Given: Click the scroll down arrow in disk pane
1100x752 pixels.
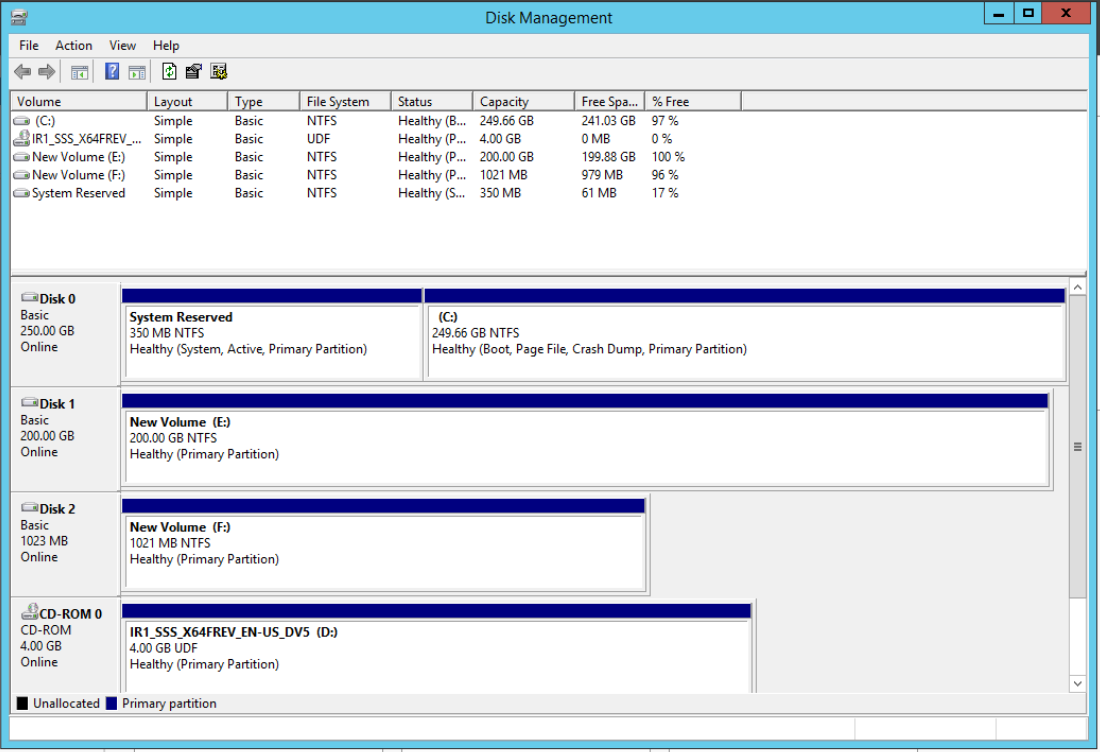Looking at the screenshot, I should tap(1077, 683).
